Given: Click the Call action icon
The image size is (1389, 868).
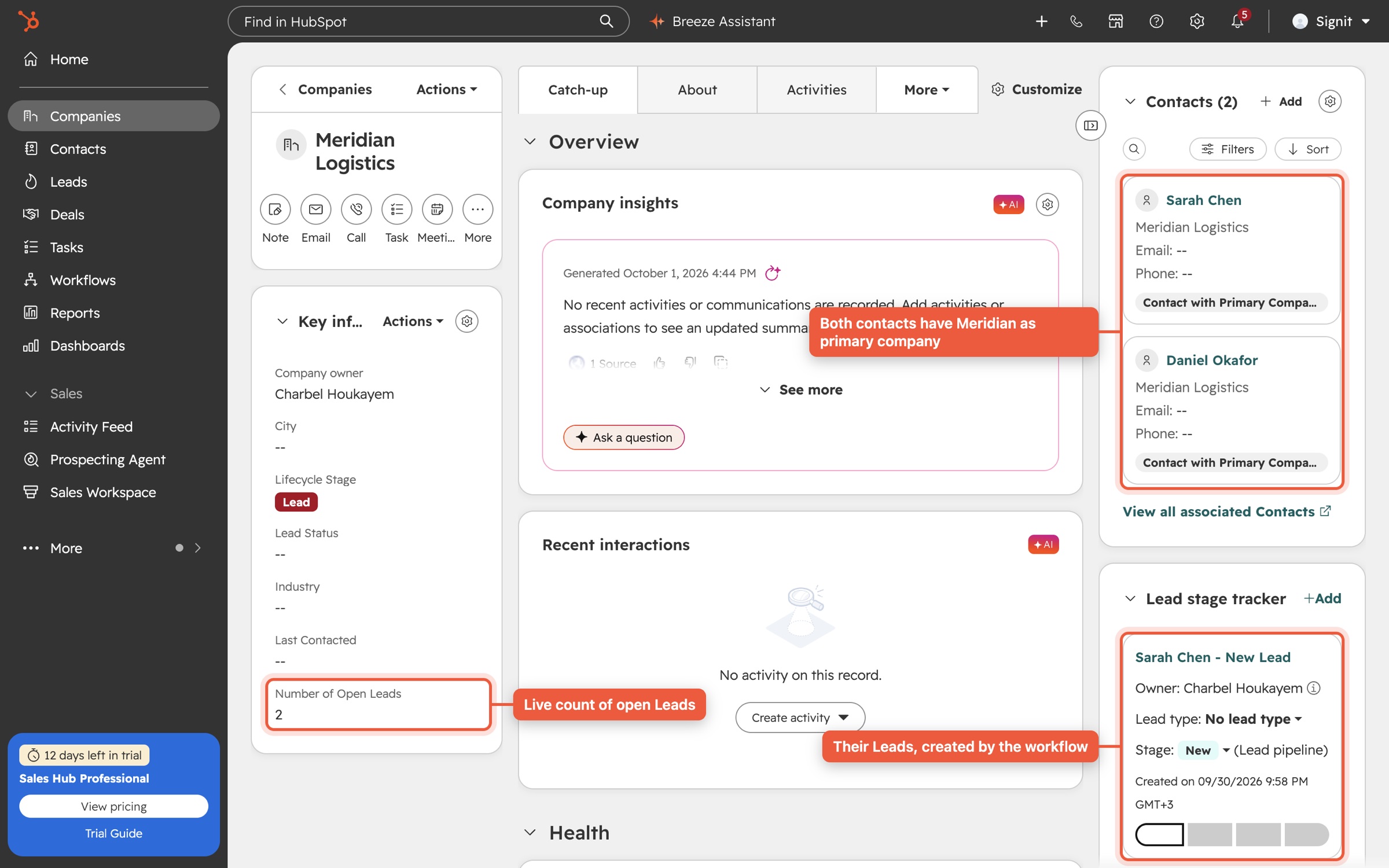Looking at the screenshot, I should point(356,209).
